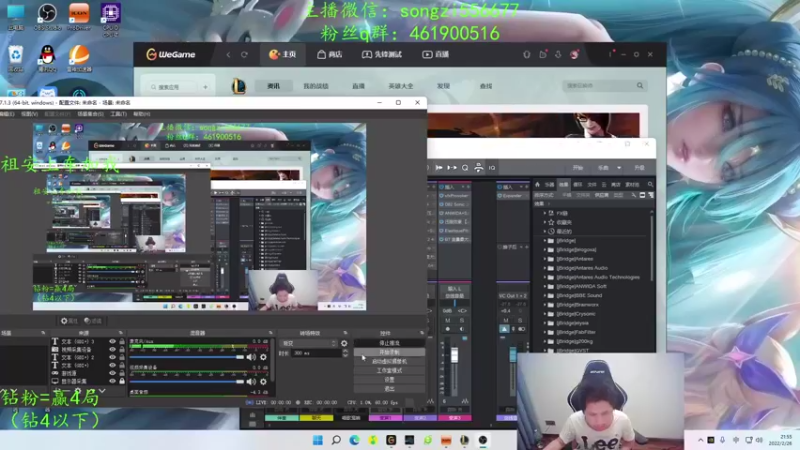
Task: Open the WeGame user avatar icon
Action: pyautogui.click(x=574, y=54)
